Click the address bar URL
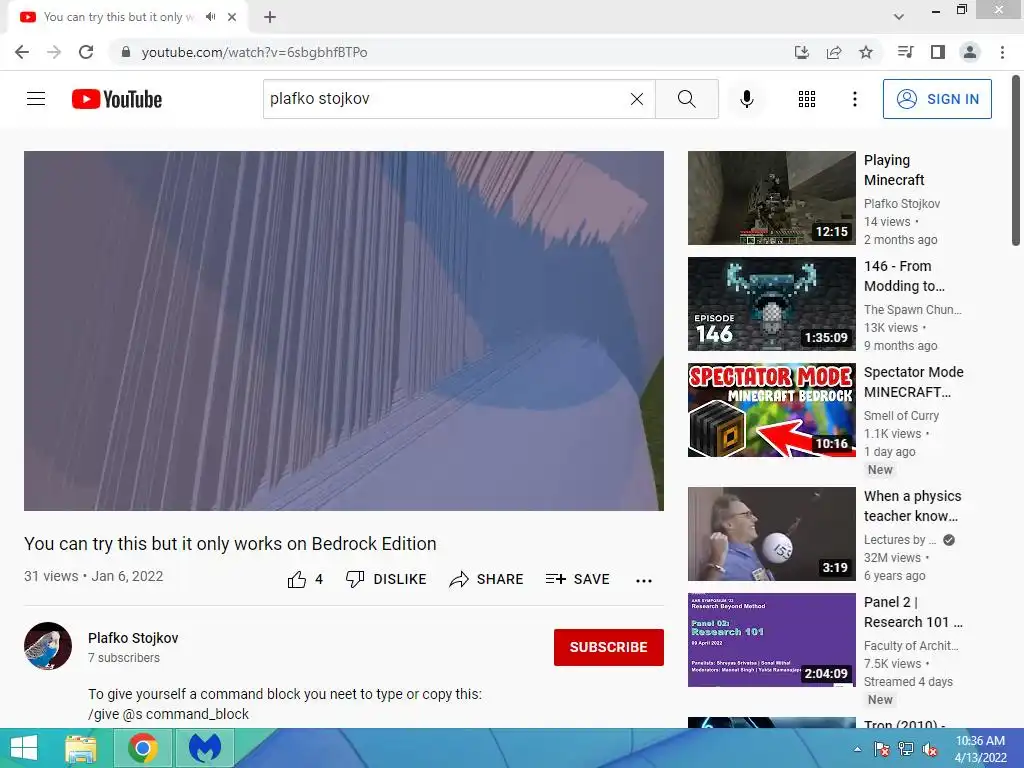This screenshot has width=1024, height=768. click(255, 52)
